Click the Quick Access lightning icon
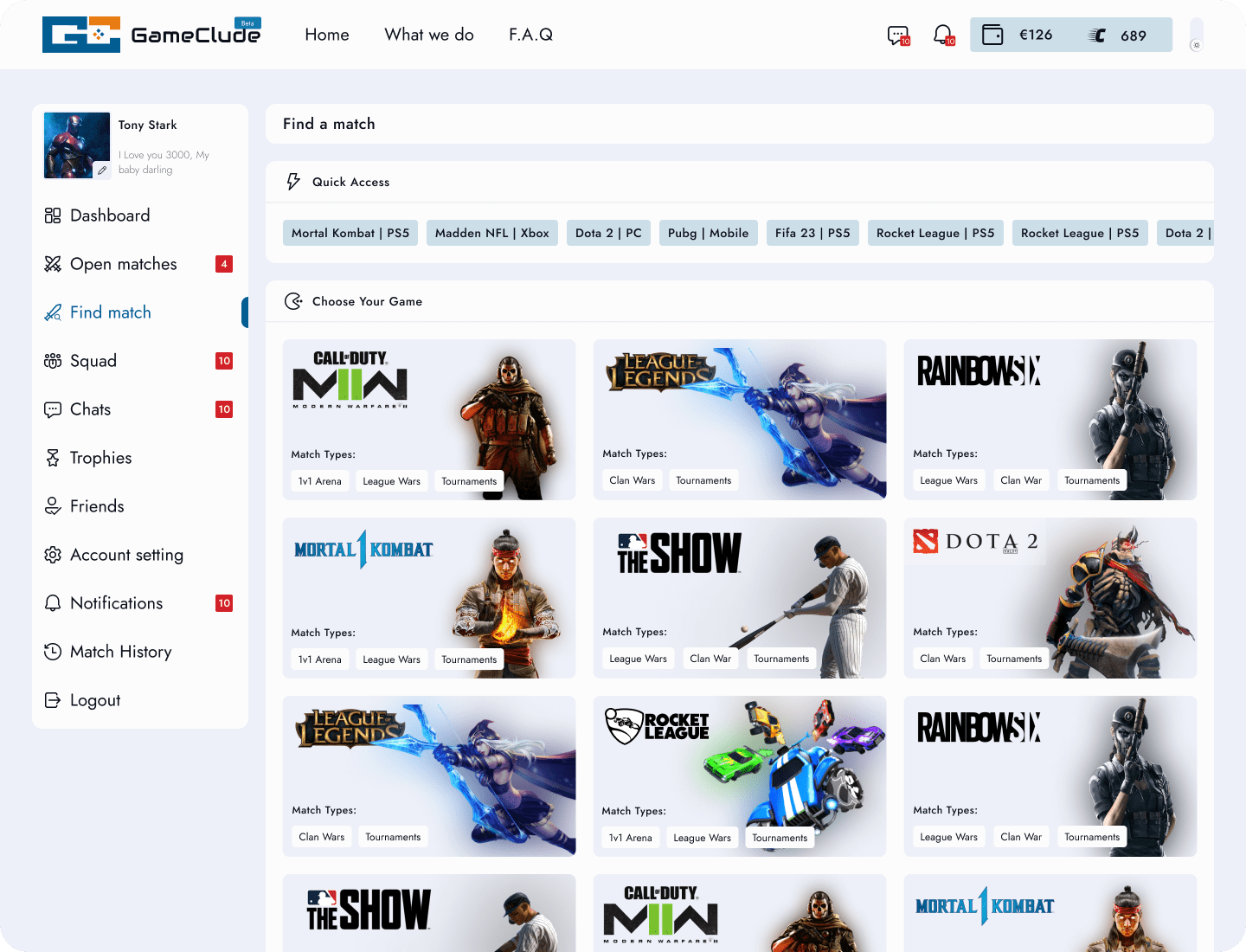 293,182
